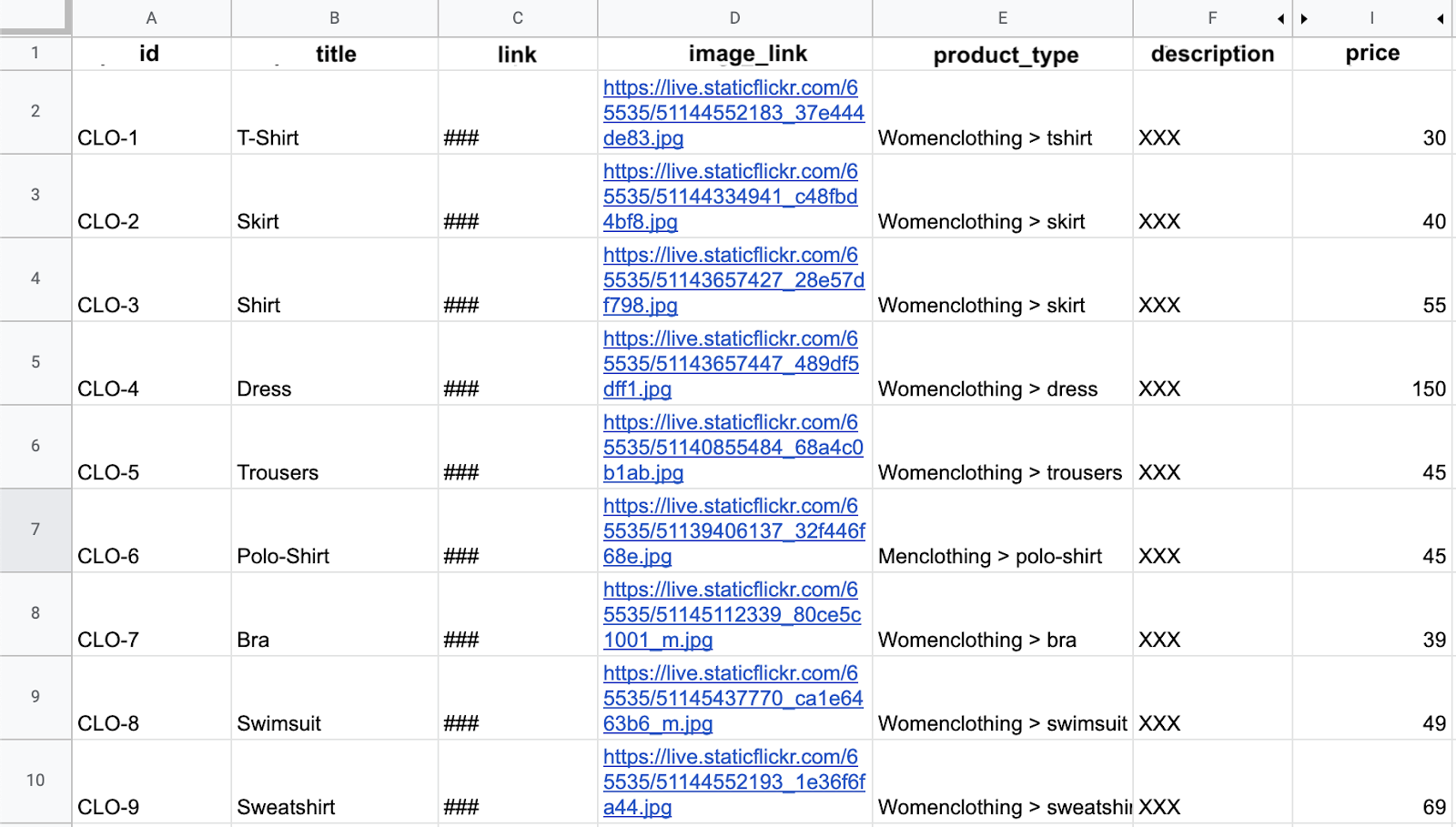The image size is (1456, 827).
Task: Select the row 7 header
Action: 35,529
